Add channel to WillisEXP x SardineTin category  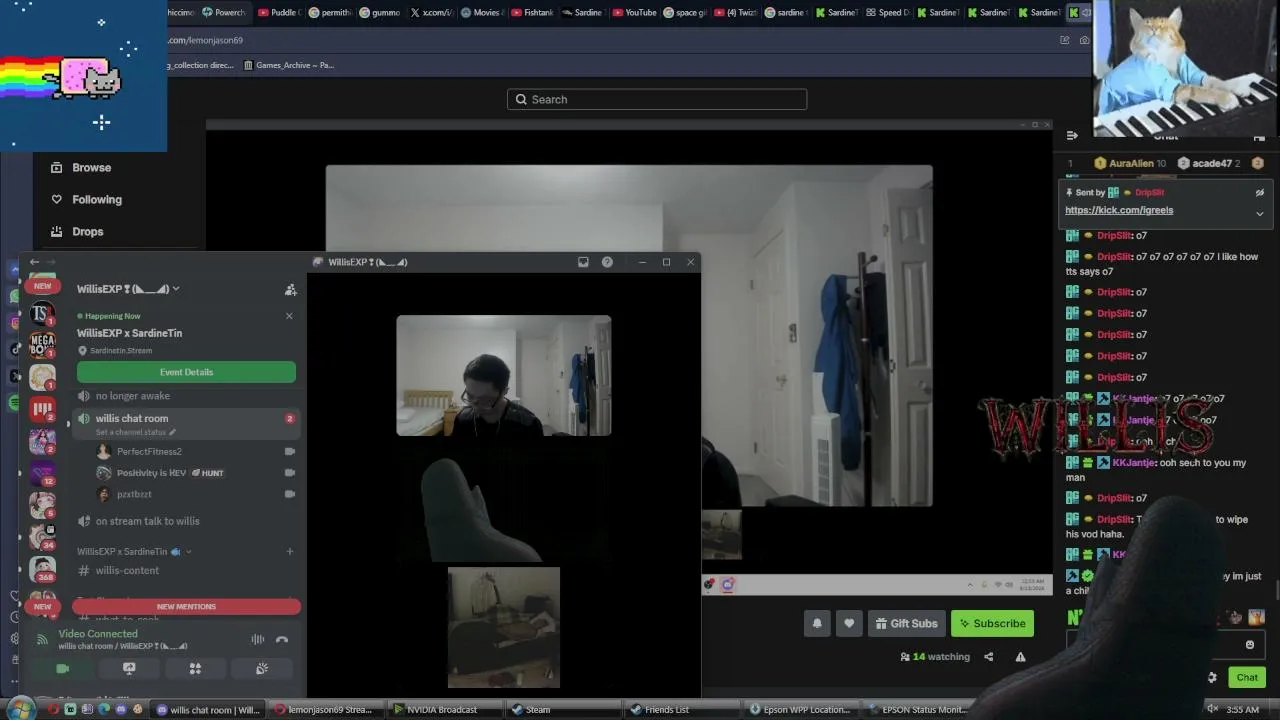(x=290, y=552)
